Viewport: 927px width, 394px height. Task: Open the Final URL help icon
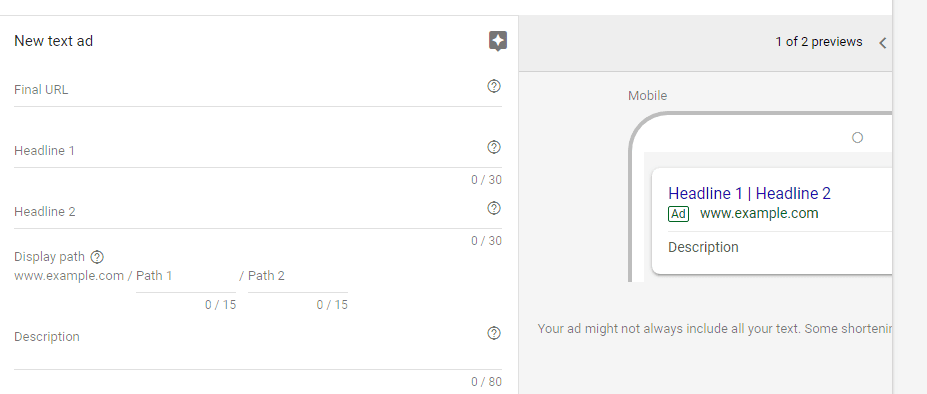[x=494, y=86]
